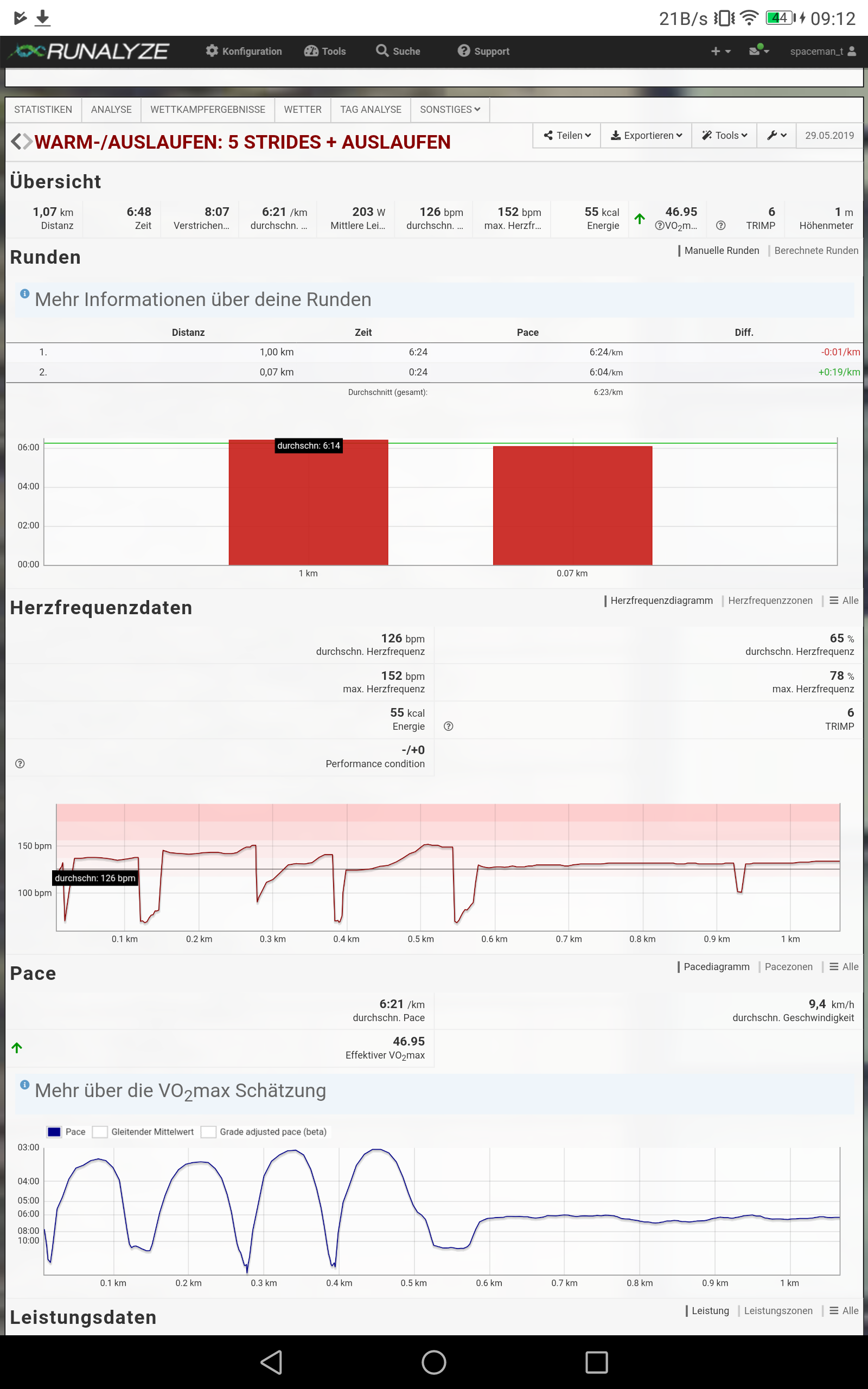Toggle Grade adjusted pace legend checkbox
The width and height of the screenshot is (868, 1389).
(208, 1132)
